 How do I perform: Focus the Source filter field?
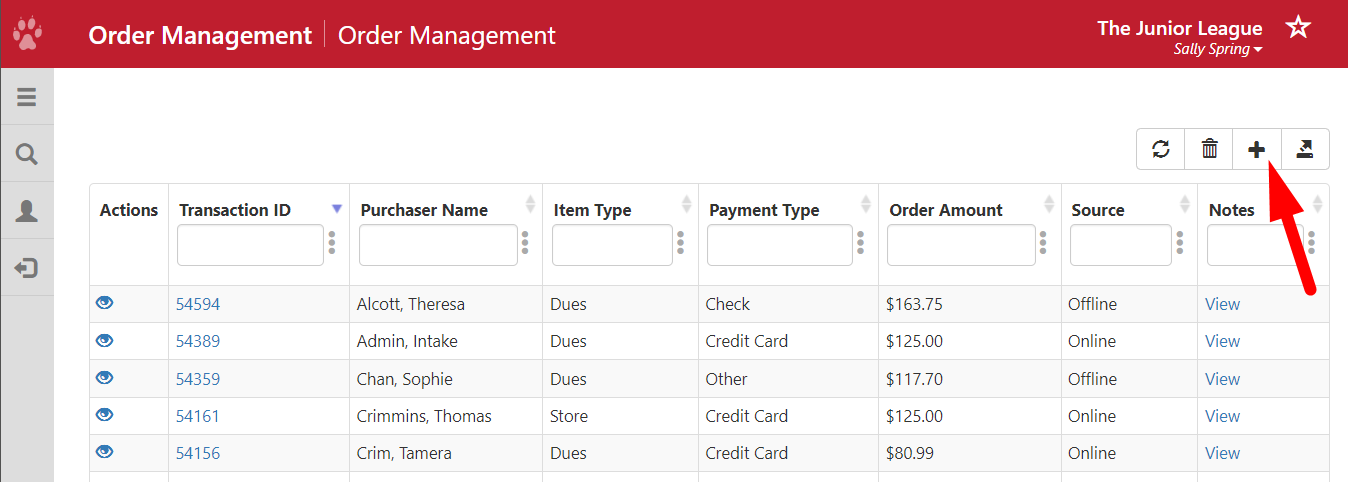[1121, 245]
